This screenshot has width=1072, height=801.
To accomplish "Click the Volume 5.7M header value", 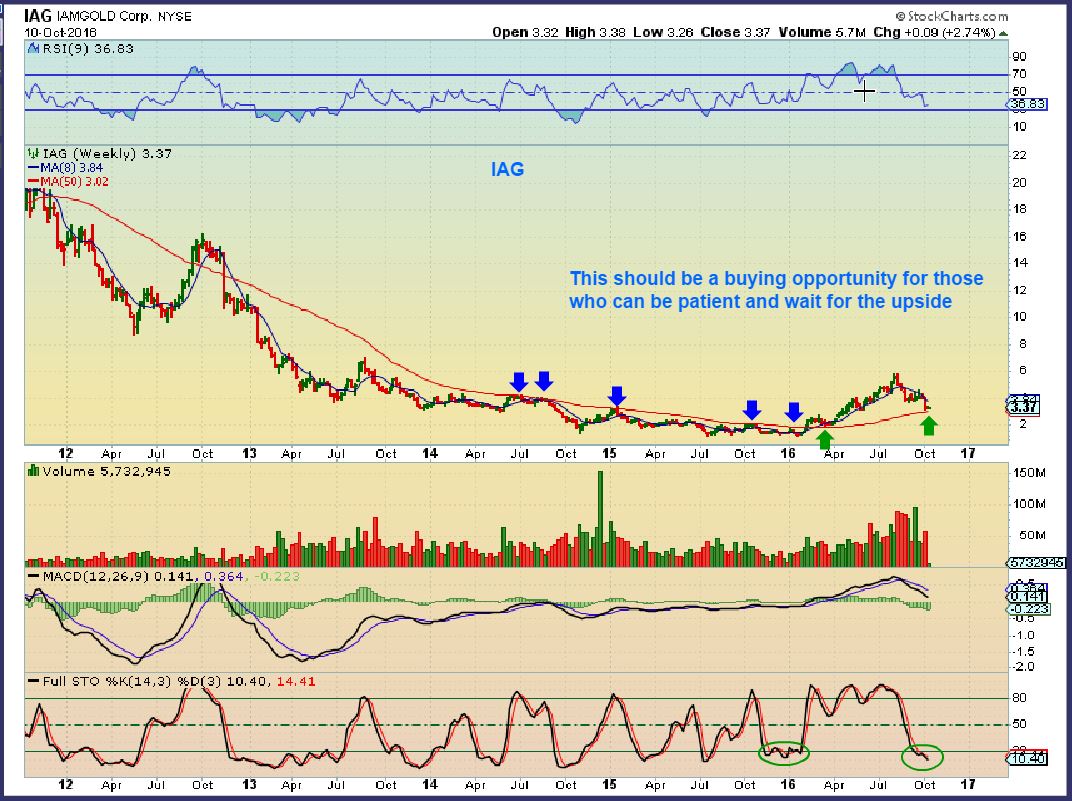I will tap(822, 32).
